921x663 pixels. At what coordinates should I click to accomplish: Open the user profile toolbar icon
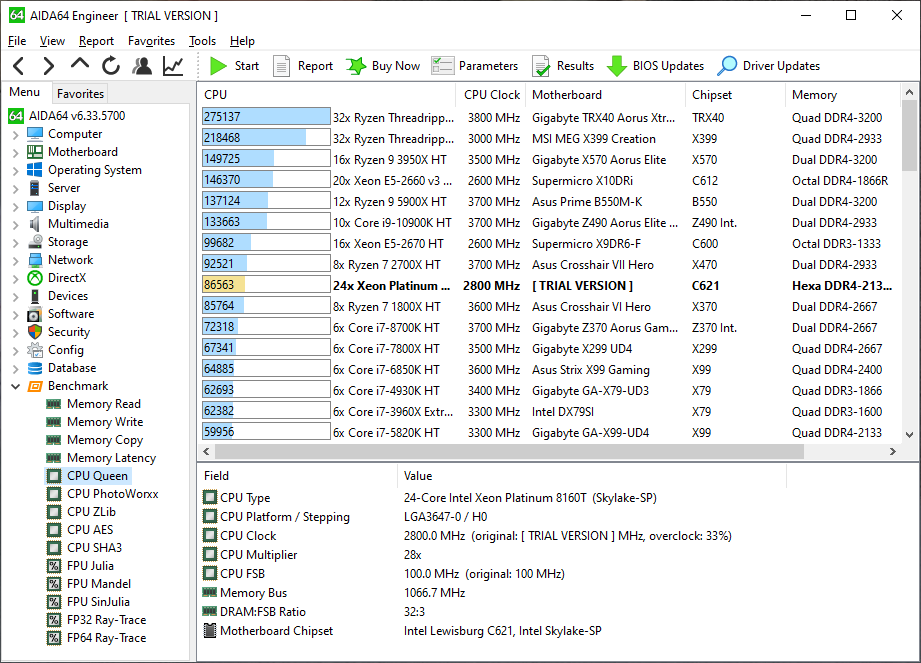(142, 66)
